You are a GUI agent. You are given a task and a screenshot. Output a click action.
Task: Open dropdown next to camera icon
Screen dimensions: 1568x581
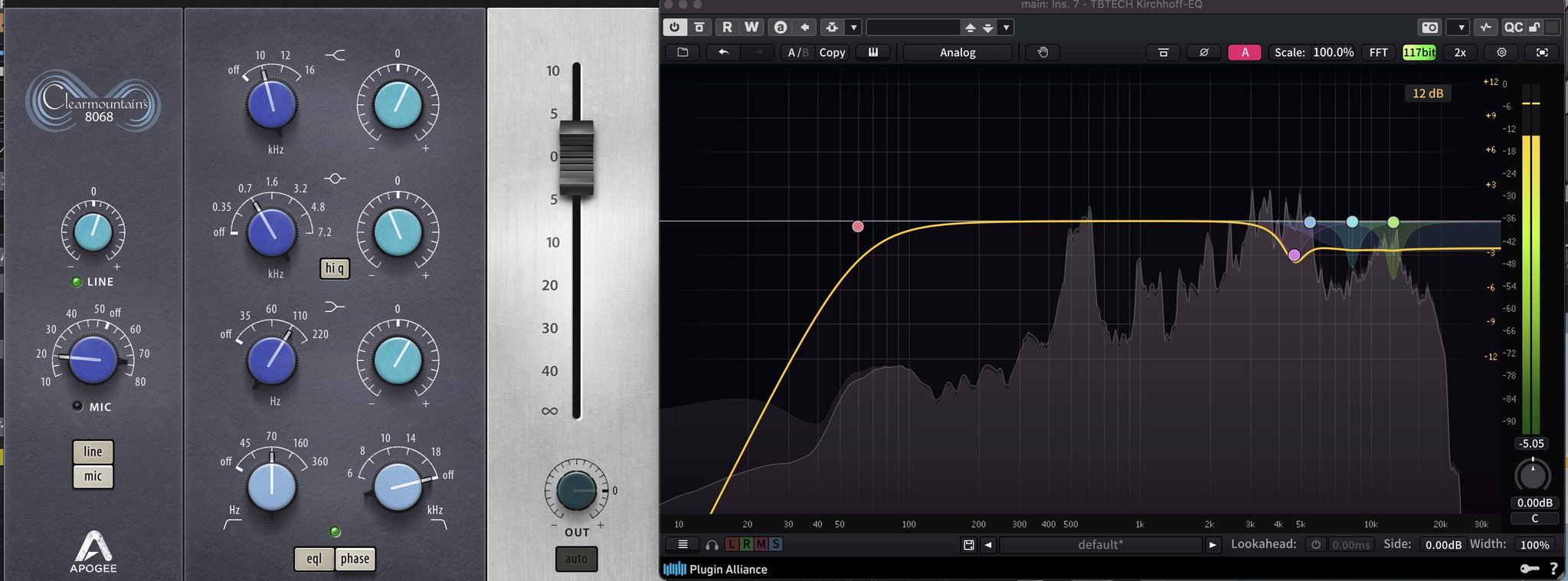1460,27
